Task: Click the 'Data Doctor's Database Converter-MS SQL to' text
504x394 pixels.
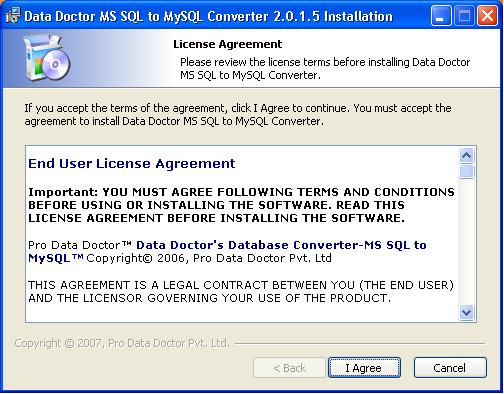Action: [281, 245]
